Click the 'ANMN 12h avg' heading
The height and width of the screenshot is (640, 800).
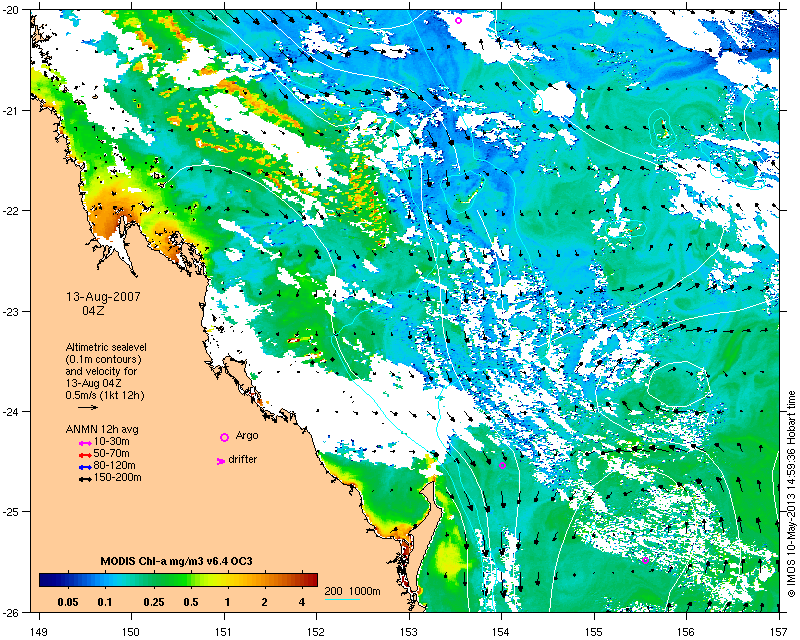point(102,429)
